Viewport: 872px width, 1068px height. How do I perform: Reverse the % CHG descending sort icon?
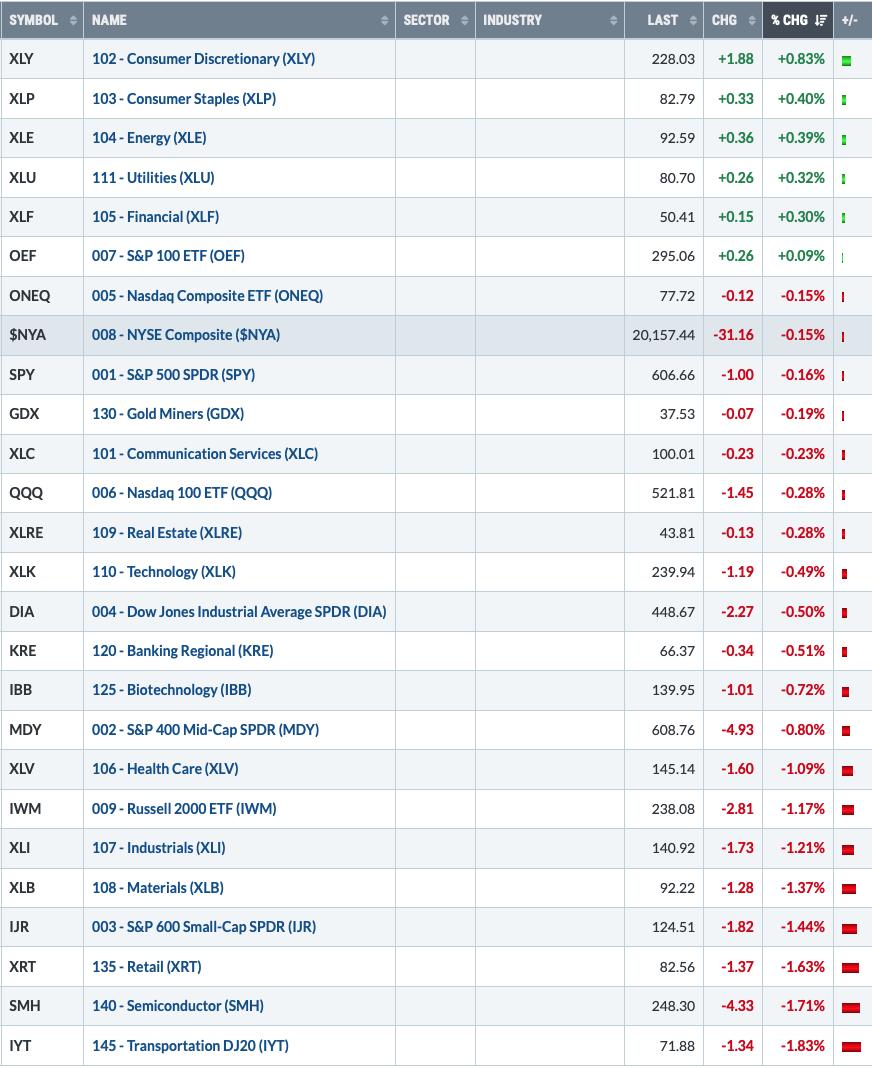click(820, 20)
